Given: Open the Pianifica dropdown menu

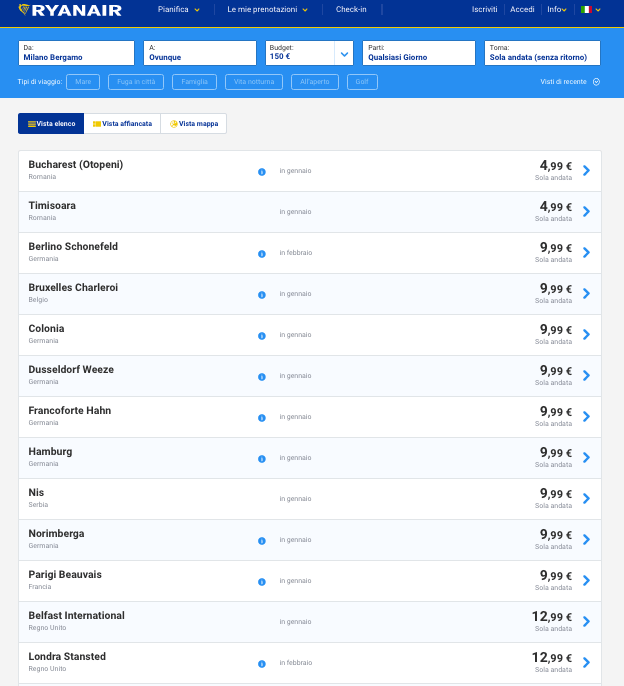Looking at the screenshot, I should coord(178,10).
